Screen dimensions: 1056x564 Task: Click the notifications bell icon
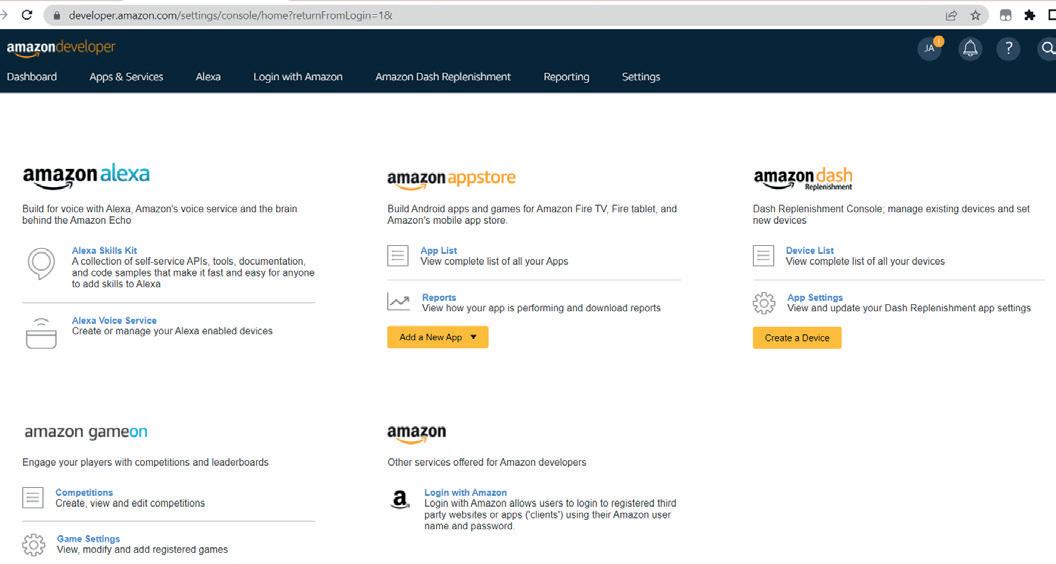coord(969,48)
